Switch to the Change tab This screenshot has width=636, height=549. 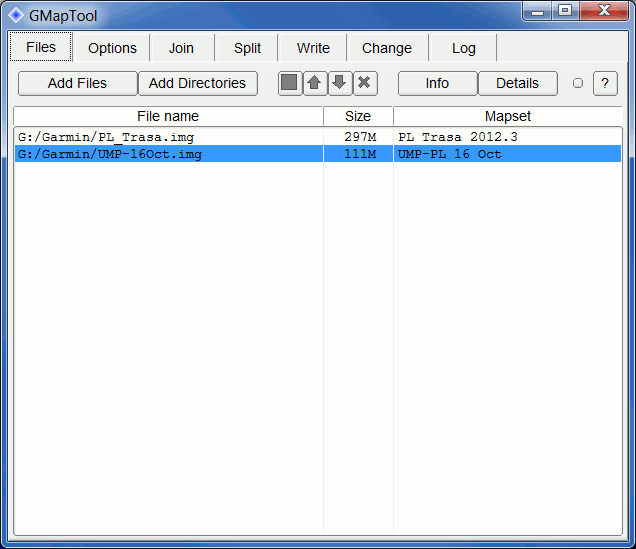point(387,48)
